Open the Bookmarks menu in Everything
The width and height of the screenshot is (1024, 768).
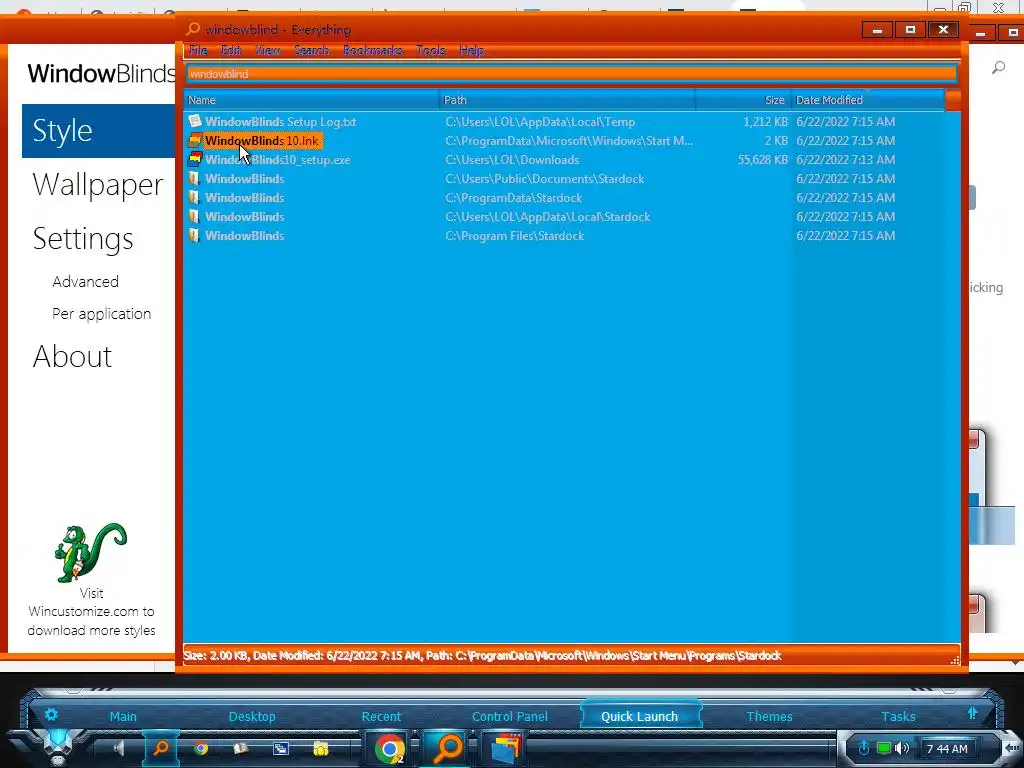click(x=373, y=50)
